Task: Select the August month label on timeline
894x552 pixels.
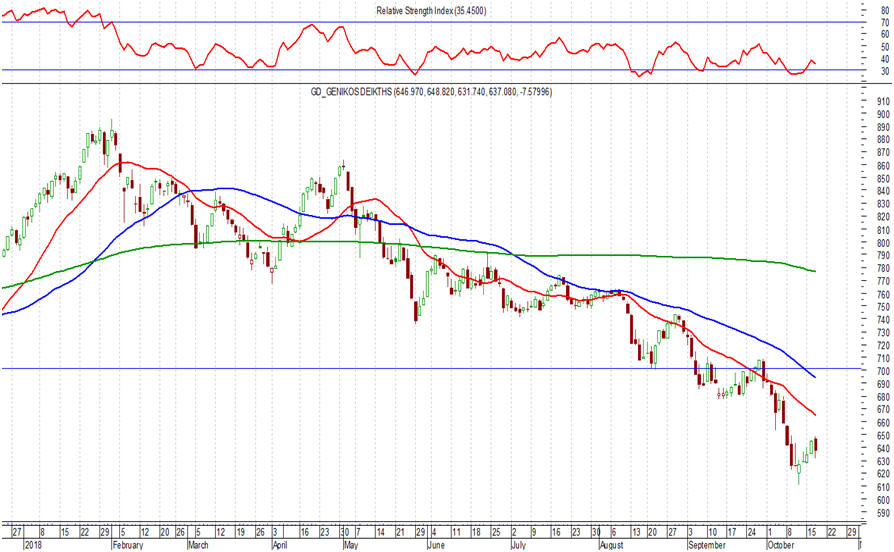Action: [612, 545]
